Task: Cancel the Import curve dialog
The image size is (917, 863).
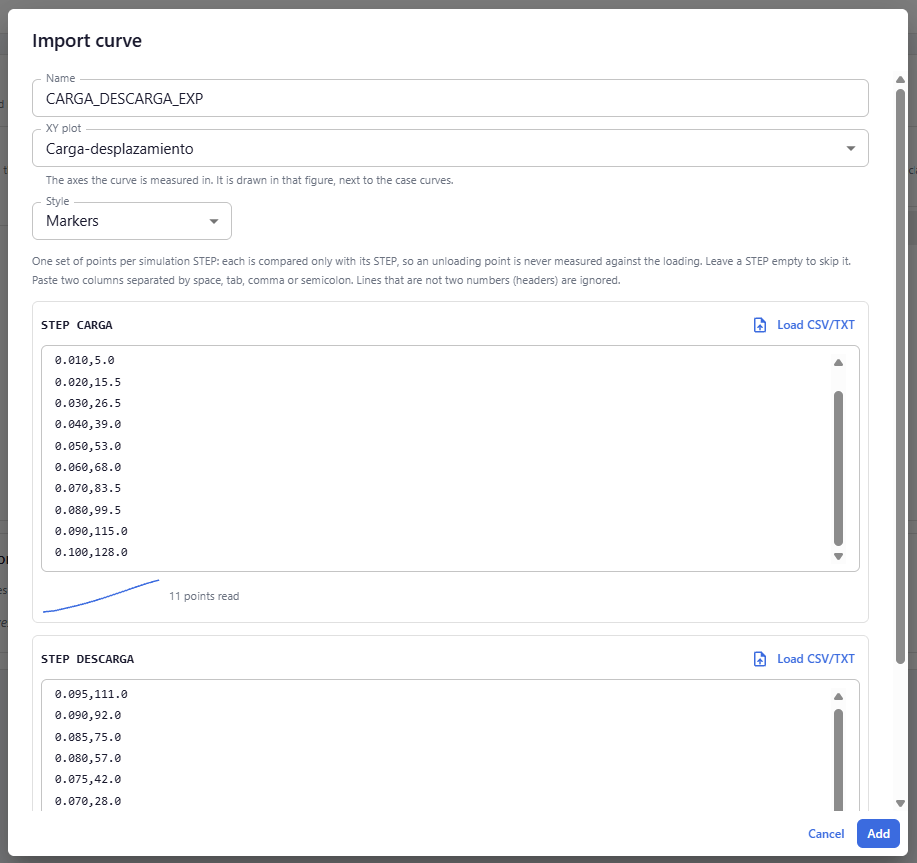Action: 826,834
